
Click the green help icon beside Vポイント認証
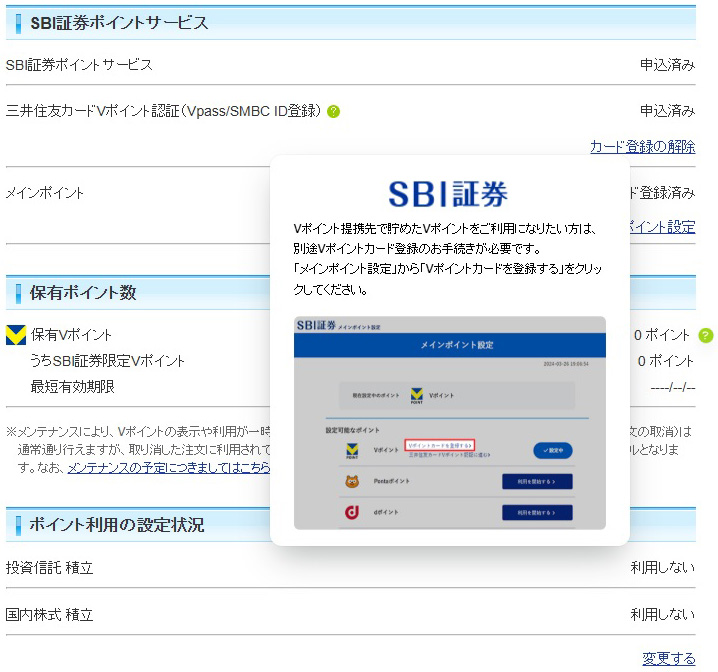pyautogui.click(x=333, y=111)
